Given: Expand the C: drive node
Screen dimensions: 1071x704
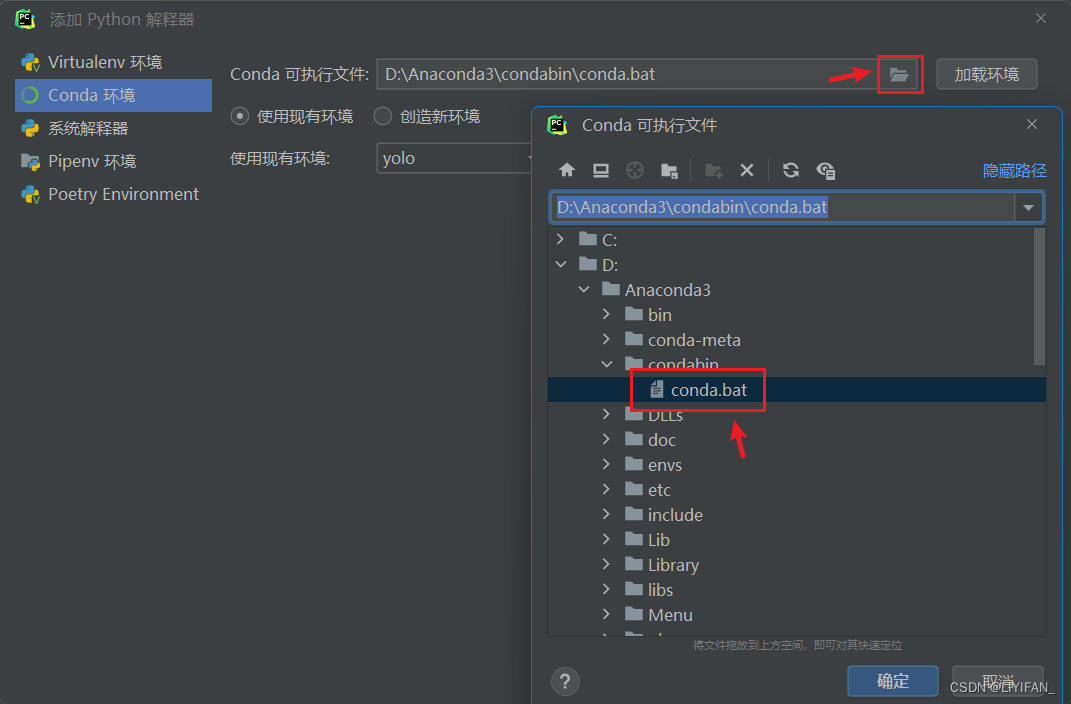Looking at the screenshot, I should tap(561, 239).
